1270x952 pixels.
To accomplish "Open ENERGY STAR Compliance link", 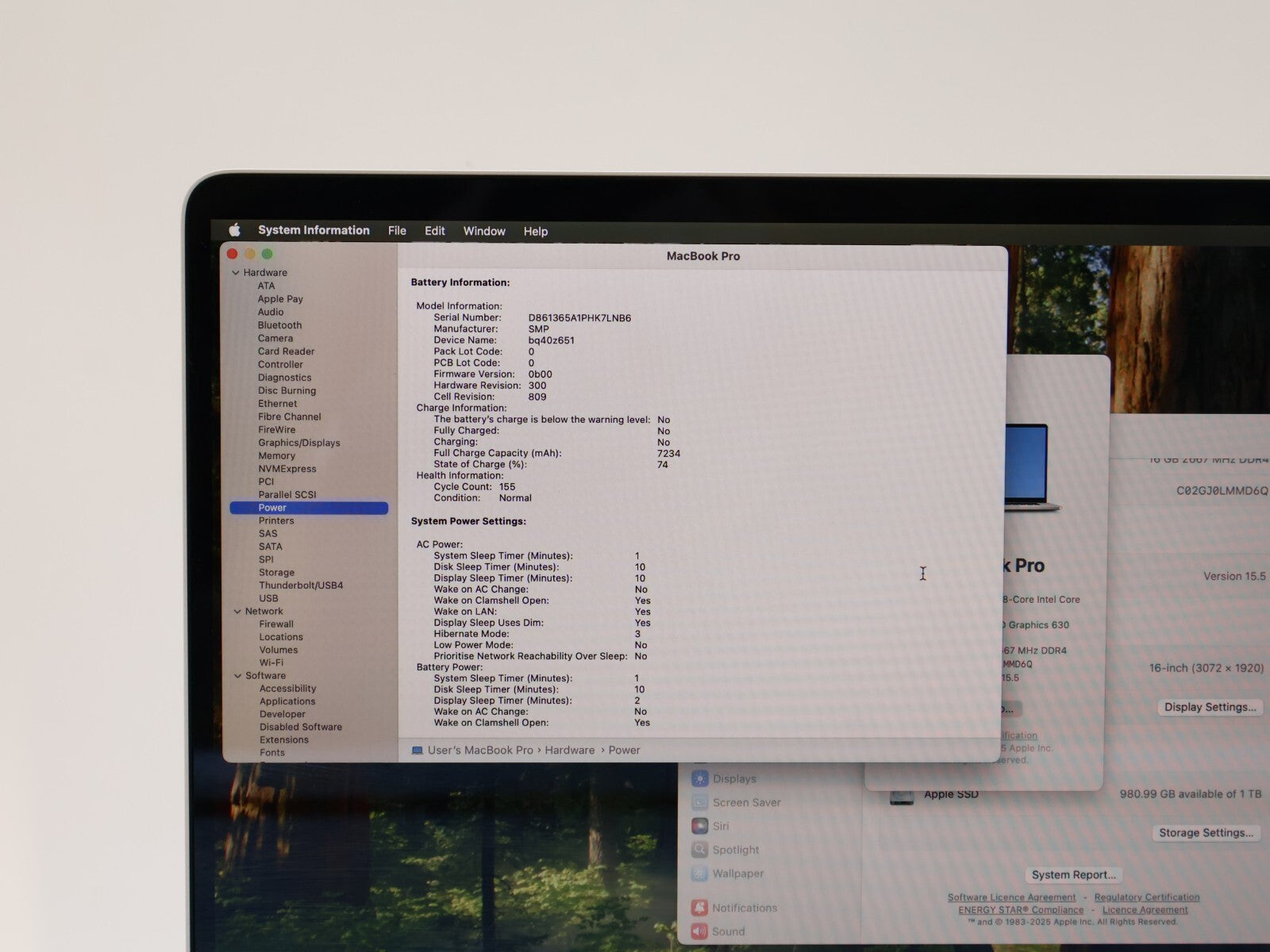I will coord(1021,910).
